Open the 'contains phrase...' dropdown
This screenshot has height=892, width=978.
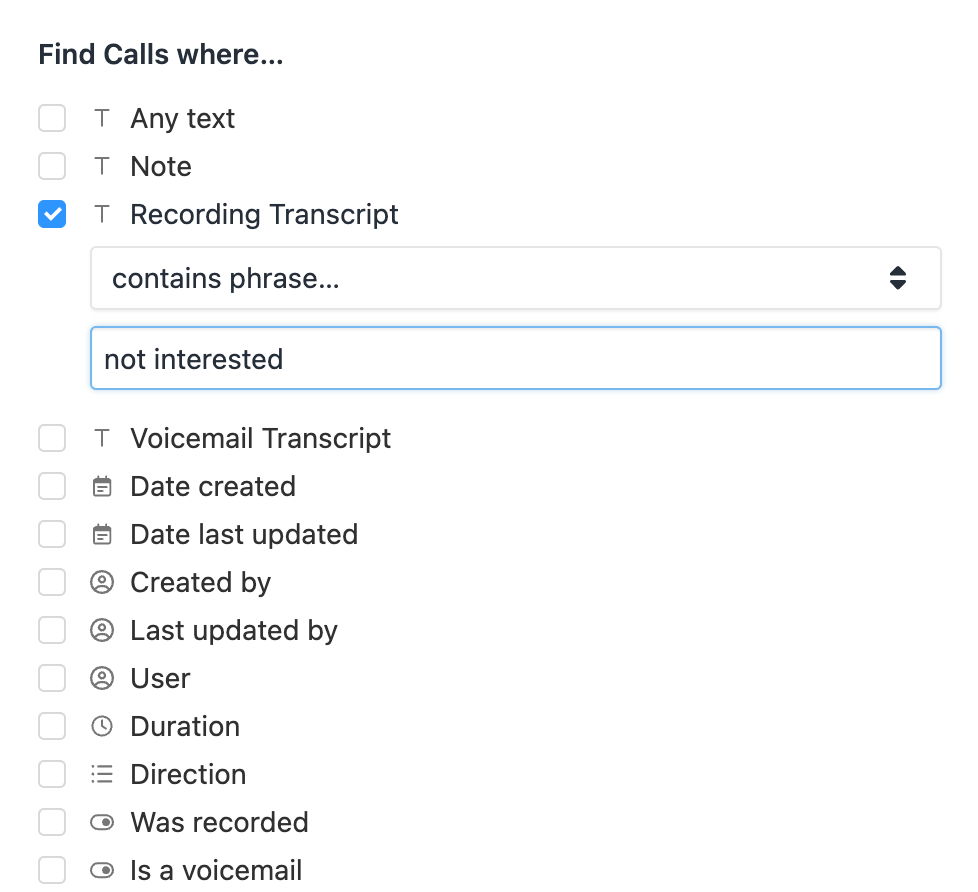click(x=515, y=278)
